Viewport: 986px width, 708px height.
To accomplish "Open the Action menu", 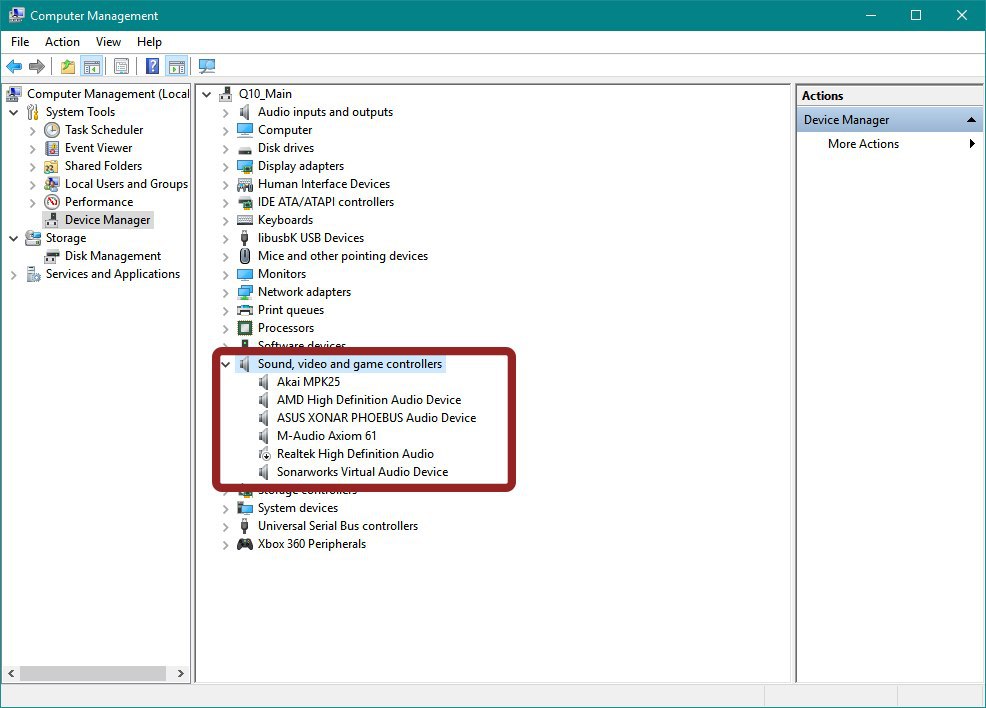I will 62,41.
